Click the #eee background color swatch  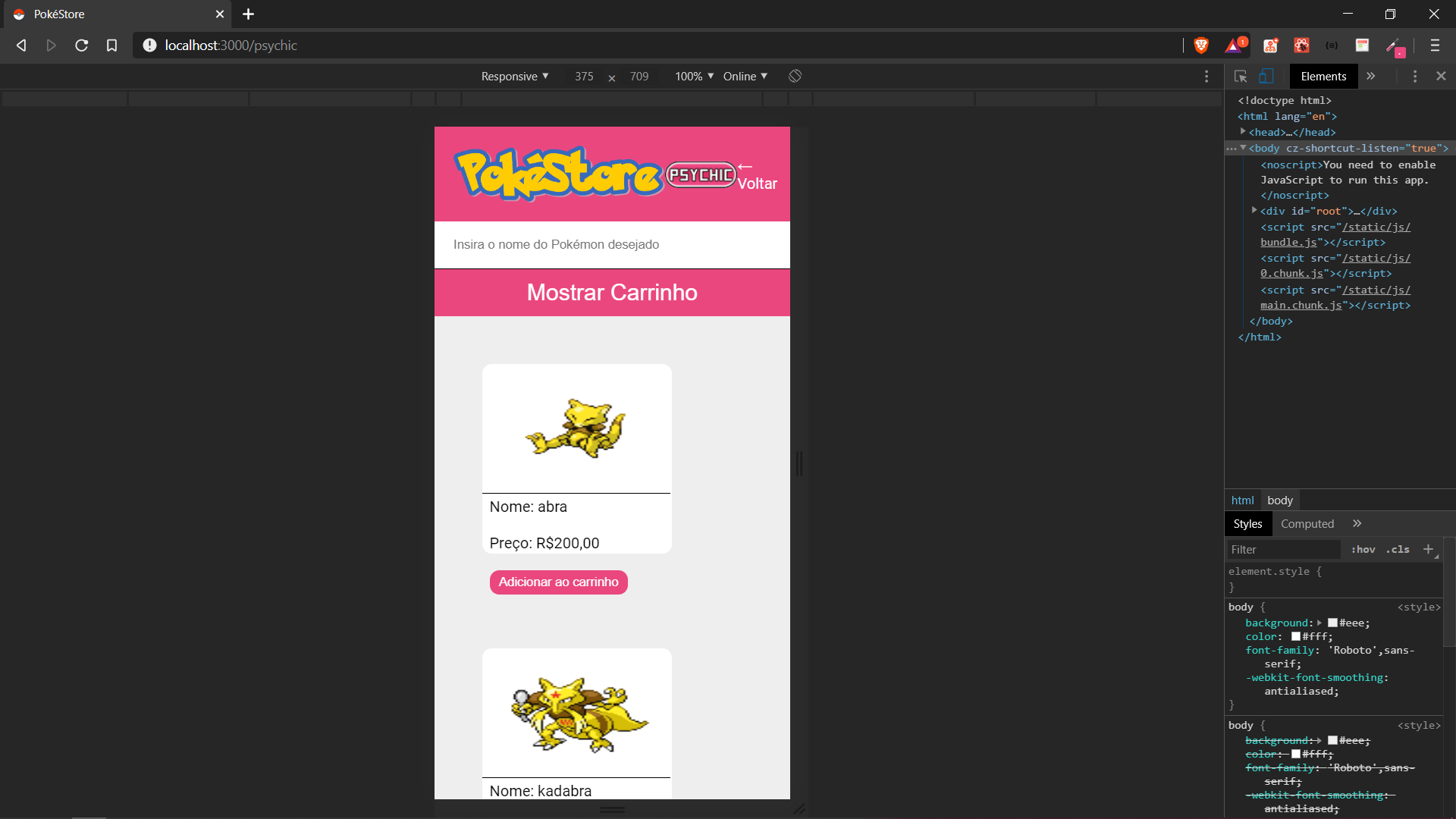pos(1332,623)
